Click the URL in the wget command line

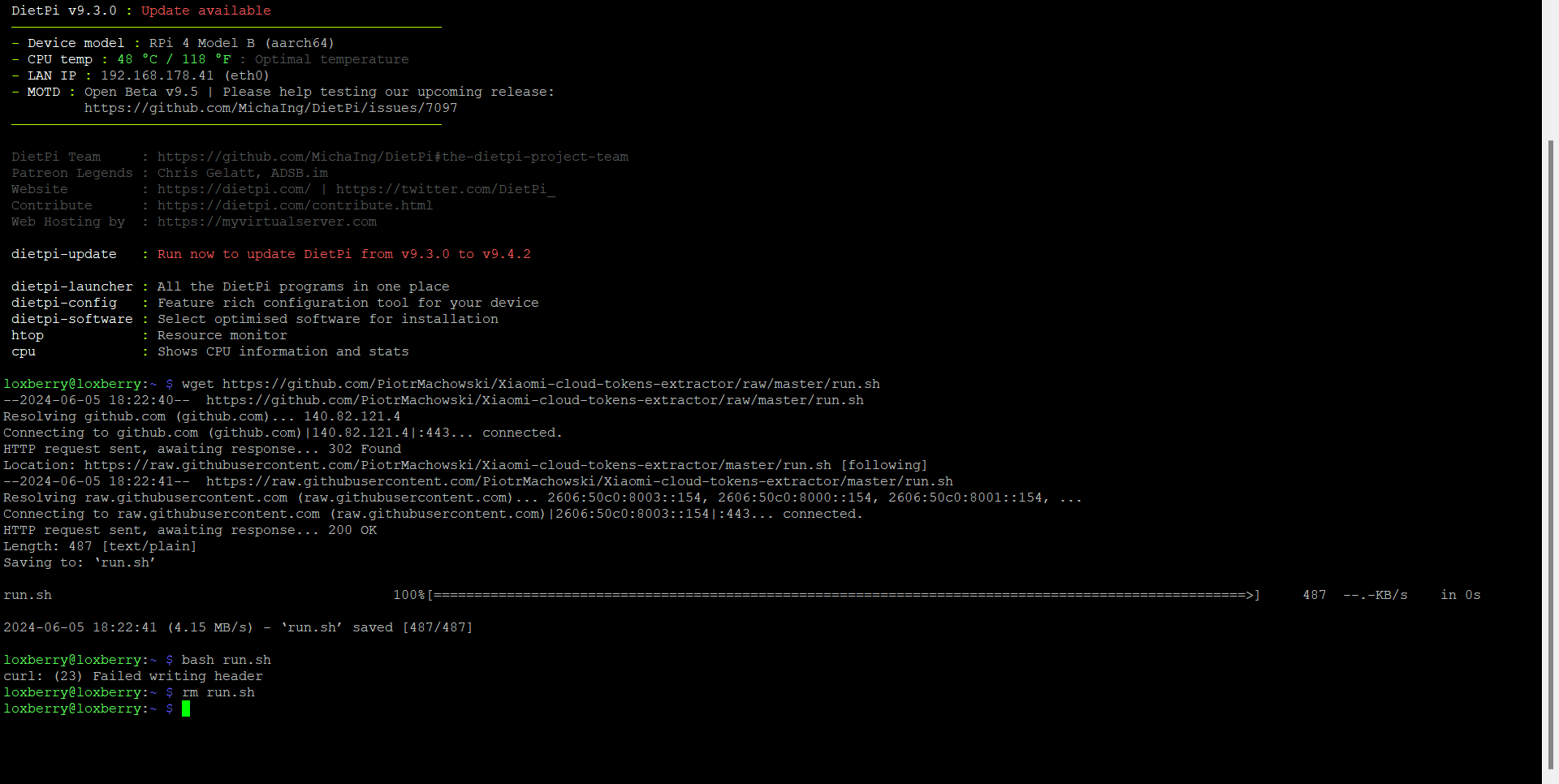[551, 384]
